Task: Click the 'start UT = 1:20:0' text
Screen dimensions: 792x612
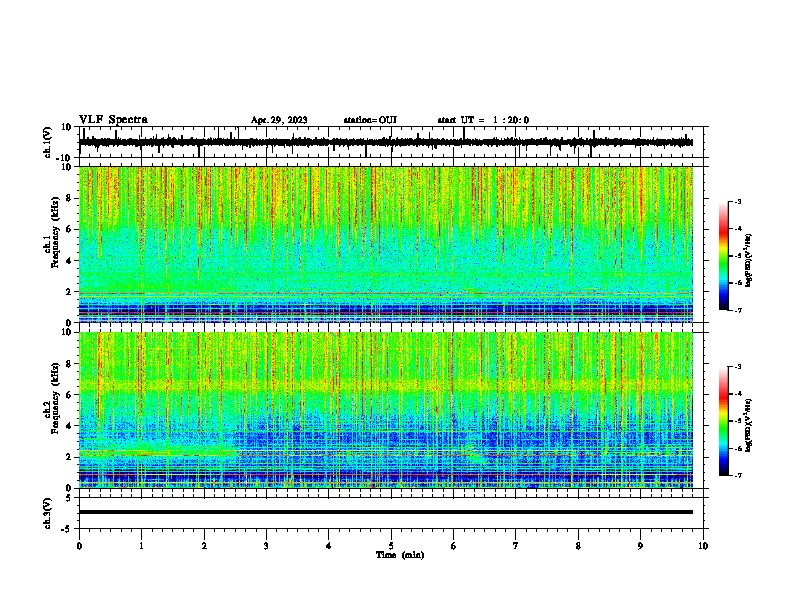Action: (x=483, y=120)
